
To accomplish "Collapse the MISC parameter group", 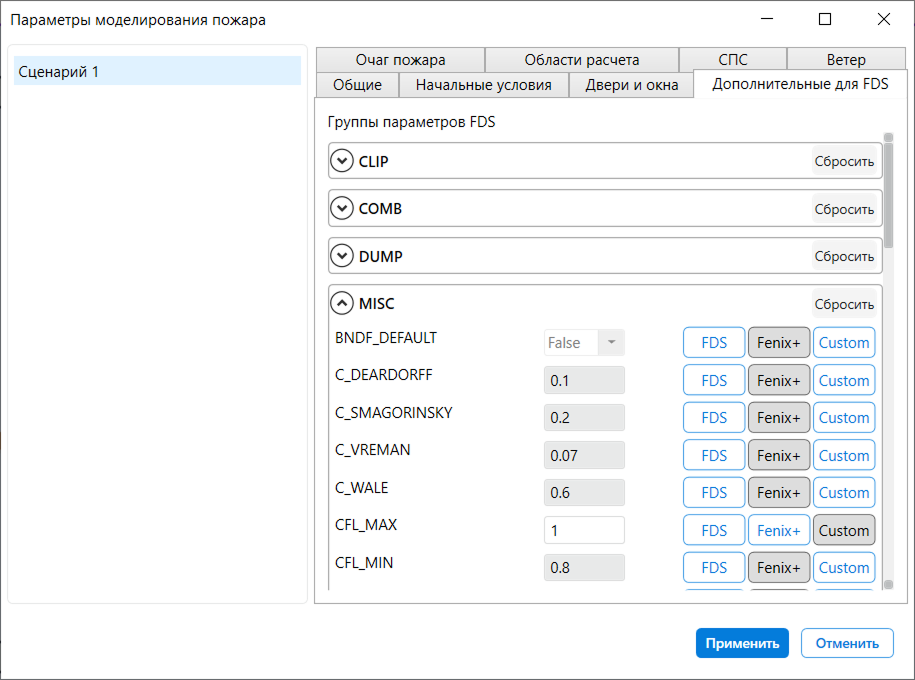I will [x=342, y=303].
